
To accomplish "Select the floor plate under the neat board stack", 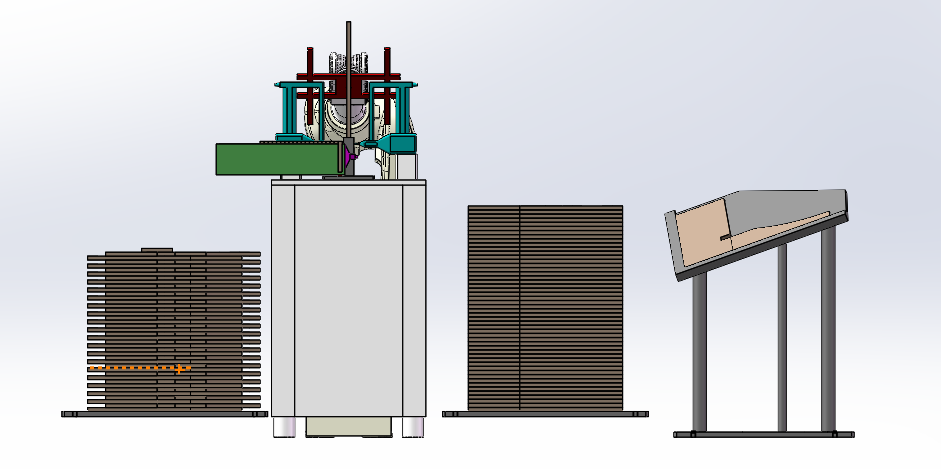I will pyautogui.click(x=545, y=414).
